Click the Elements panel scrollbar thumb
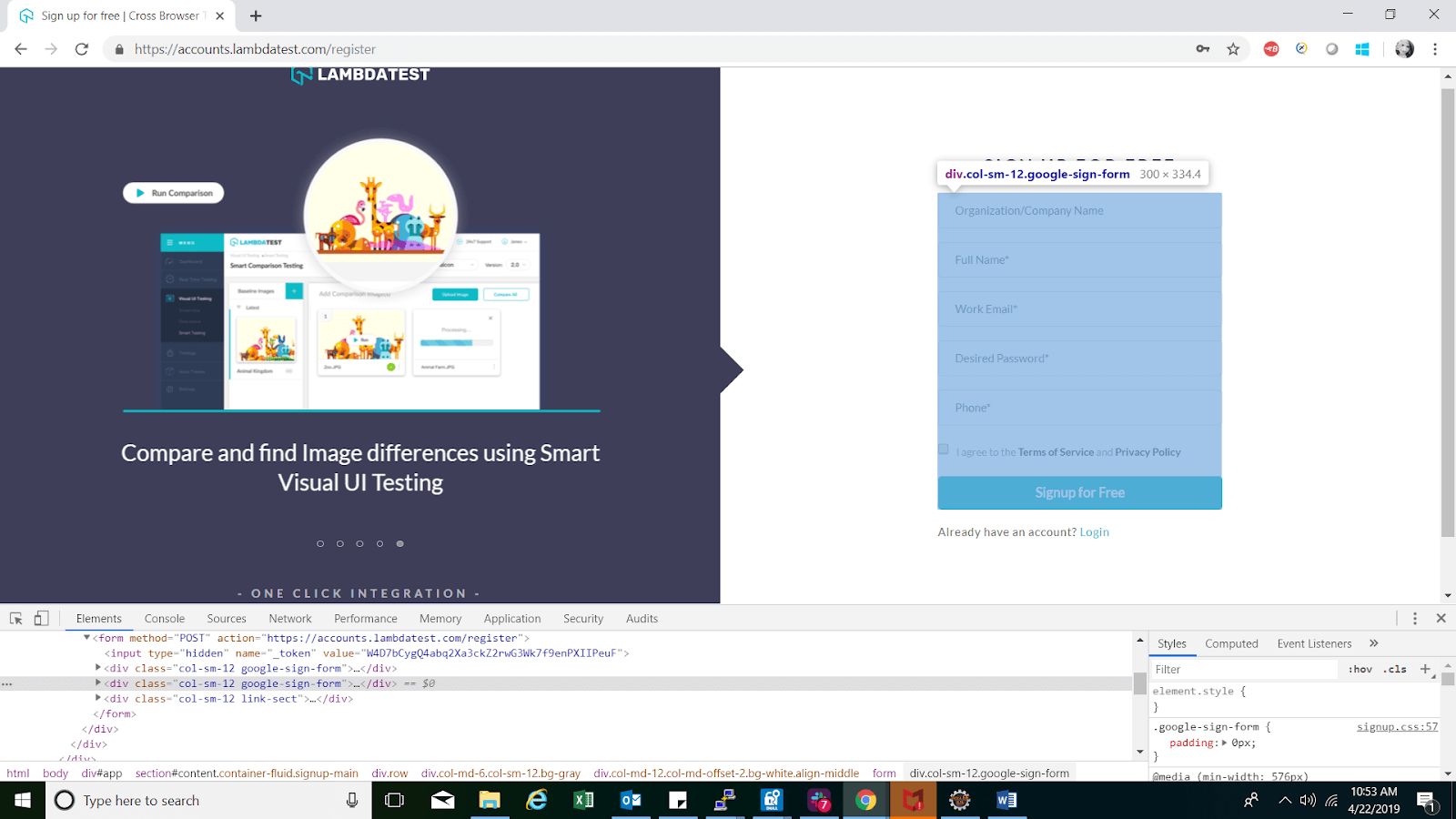The height and width of the screenshot is (819, 1456). coord(1139,682)
